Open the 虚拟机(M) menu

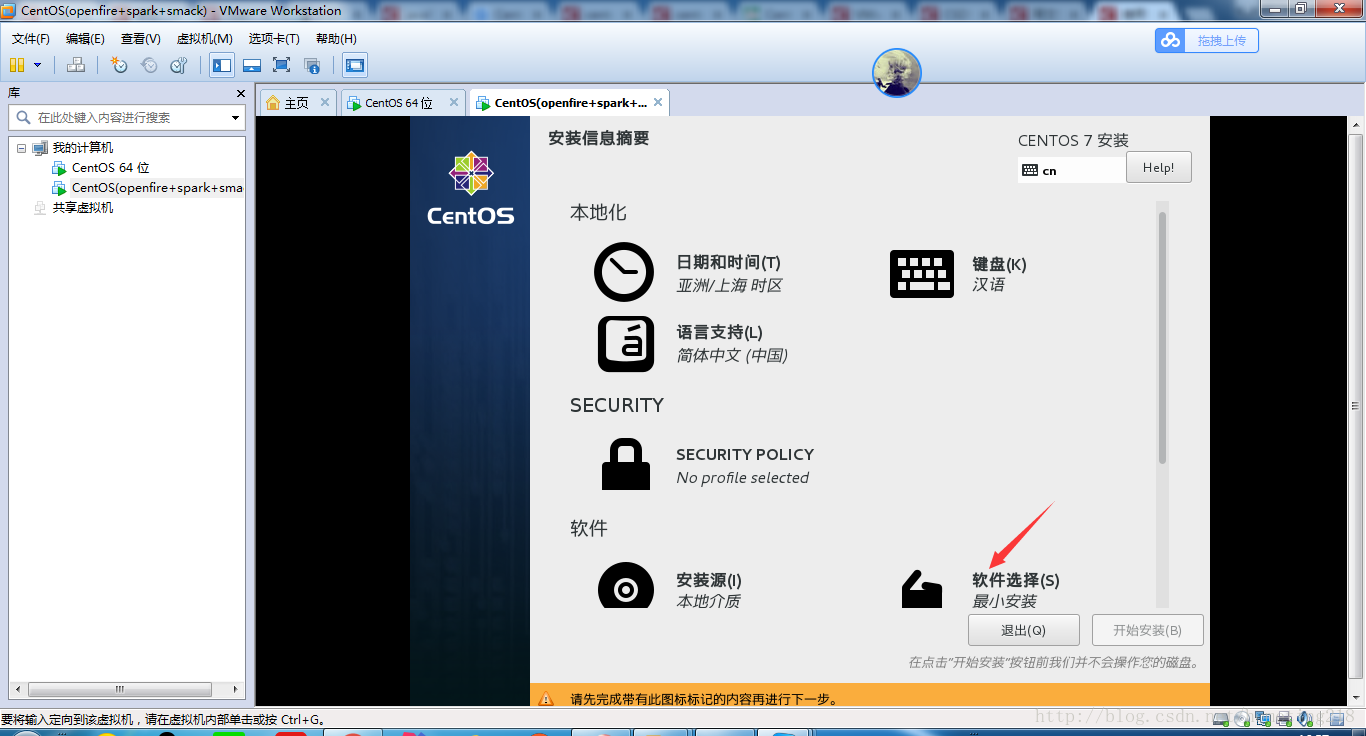click(205, 38)
